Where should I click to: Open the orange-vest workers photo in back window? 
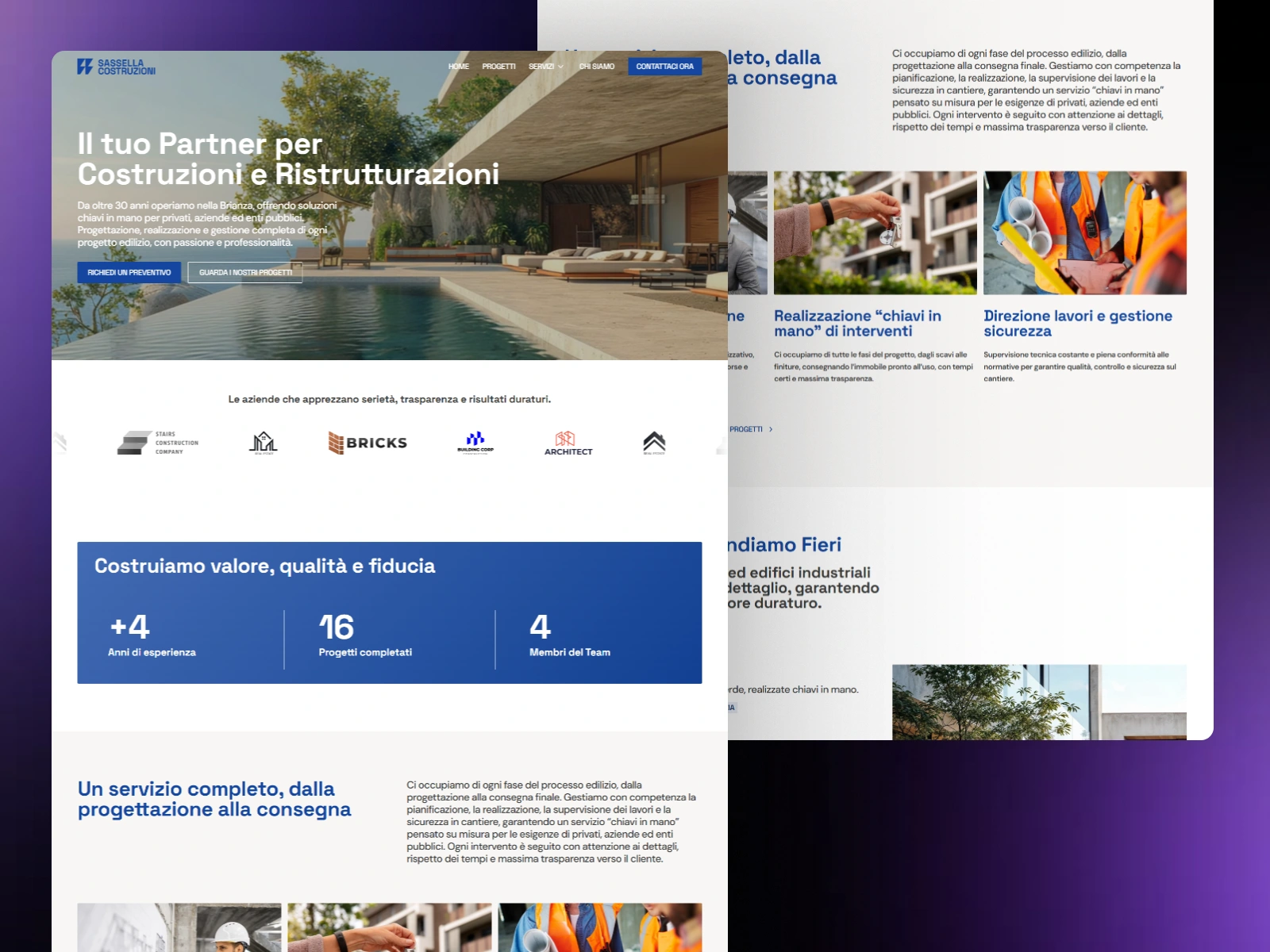[x=1085, y=232]
